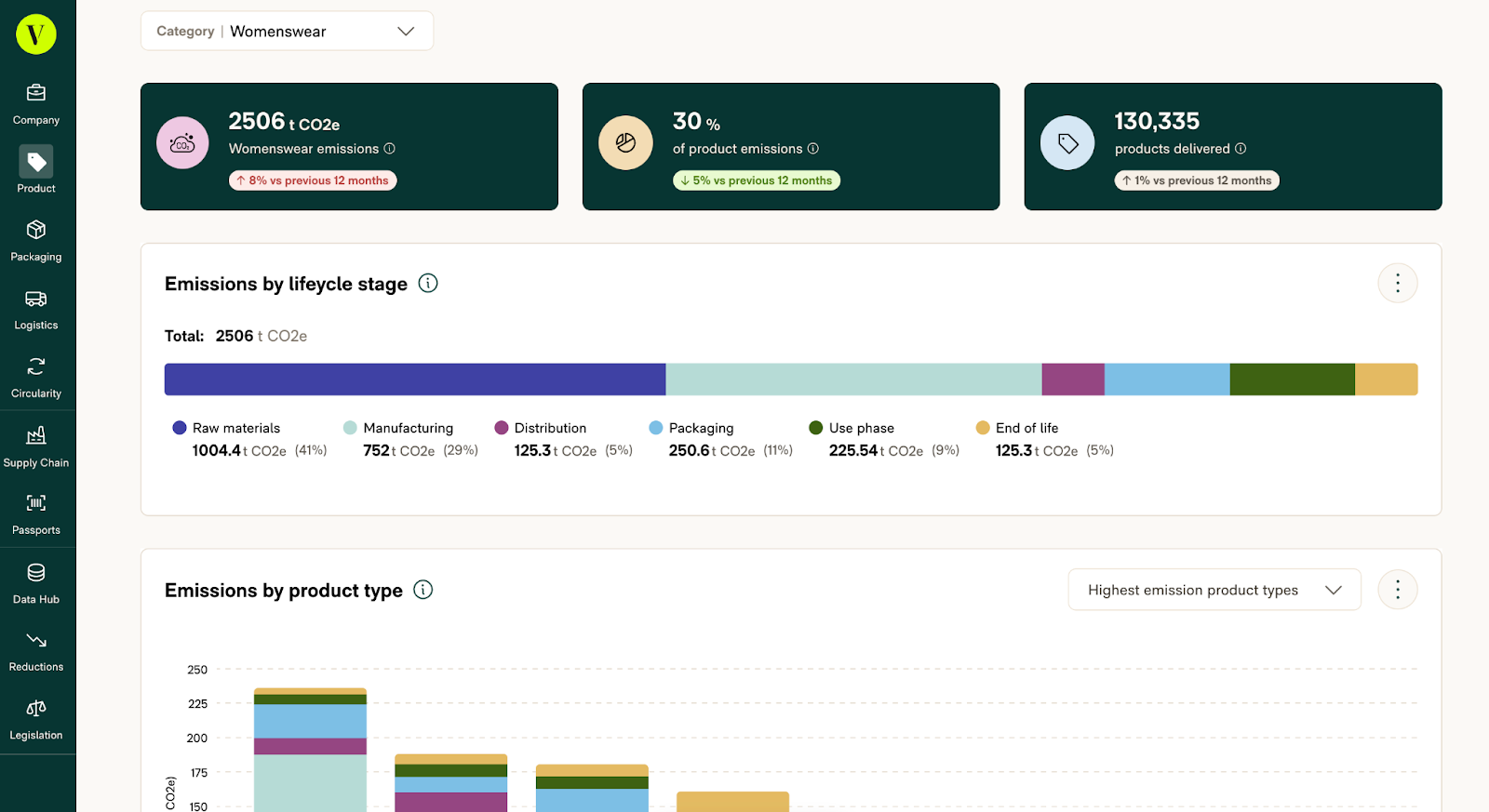Click the green V logo
Screen dimensions: 1489x812
[36, 34]
